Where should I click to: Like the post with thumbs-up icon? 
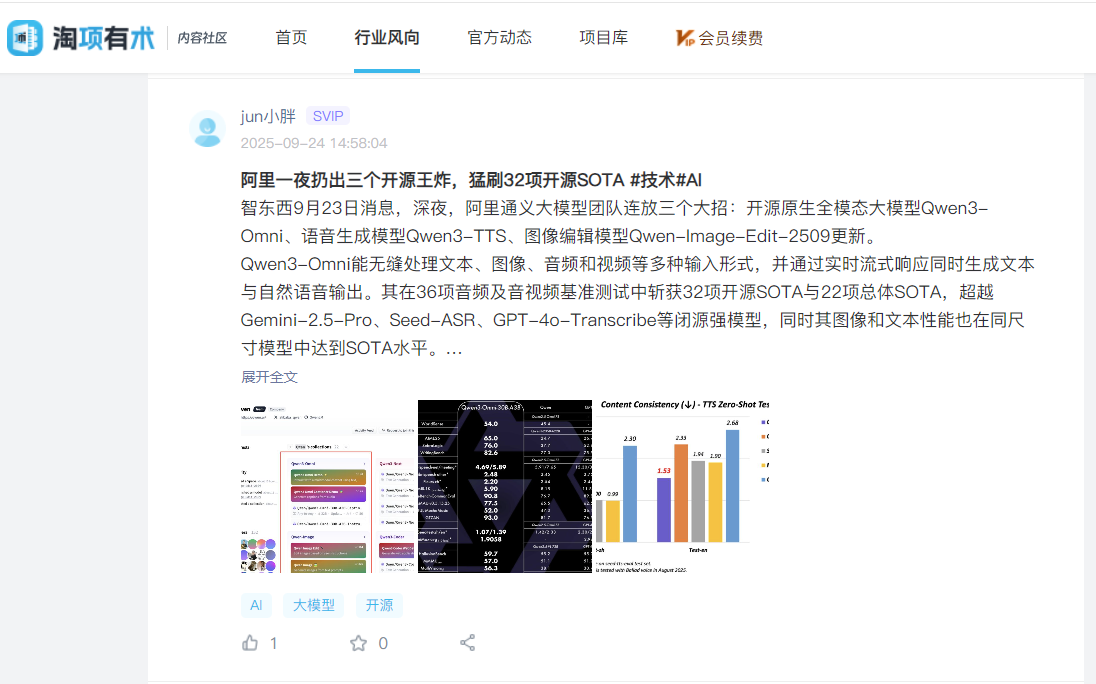pos(250,643)
